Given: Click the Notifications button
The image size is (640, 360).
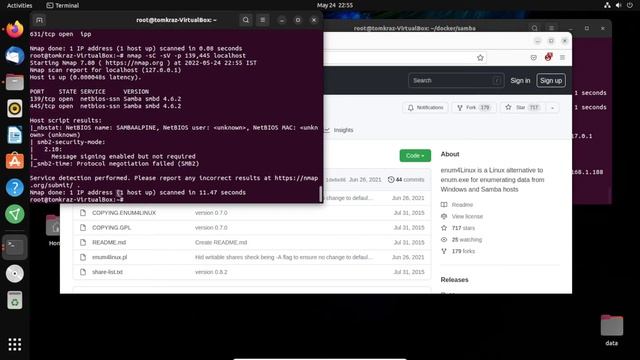Looking at the screenshot, I should point(425,107).
